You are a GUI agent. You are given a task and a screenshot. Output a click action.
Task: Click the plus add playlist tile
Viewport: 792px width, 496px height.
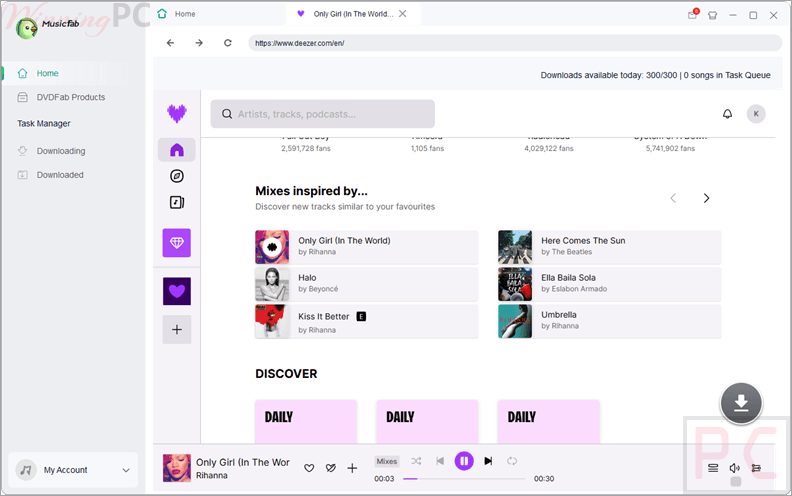coord(177,330)
